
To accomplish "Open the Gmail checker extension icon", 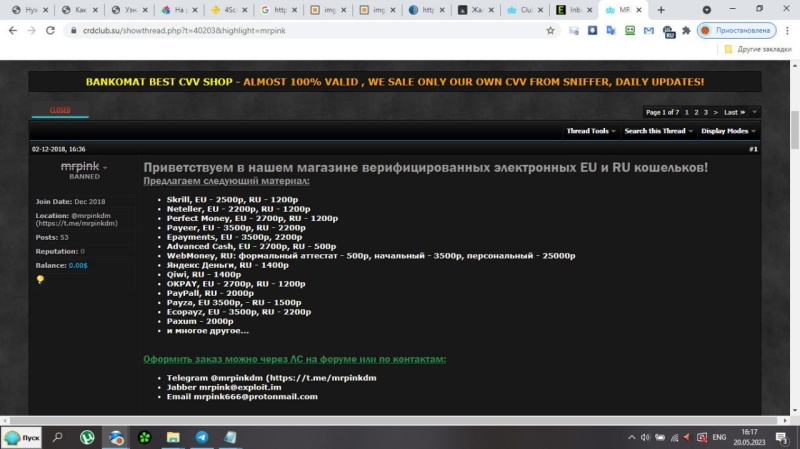I will click(x=648, y=31).
